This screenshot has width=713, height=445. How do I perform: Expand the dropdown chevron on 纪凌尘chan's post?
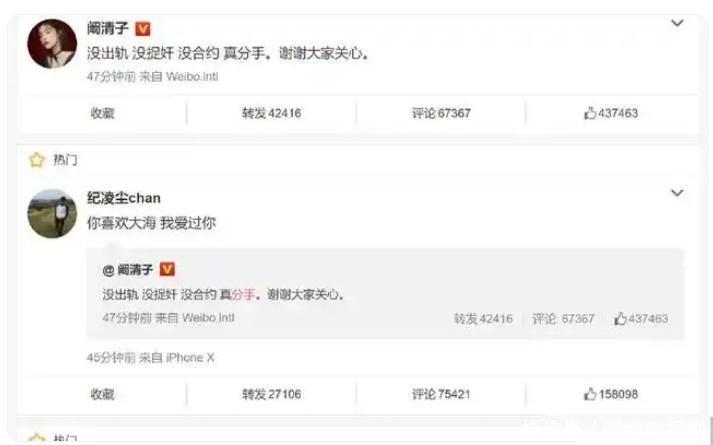click(x=677, y=193)
